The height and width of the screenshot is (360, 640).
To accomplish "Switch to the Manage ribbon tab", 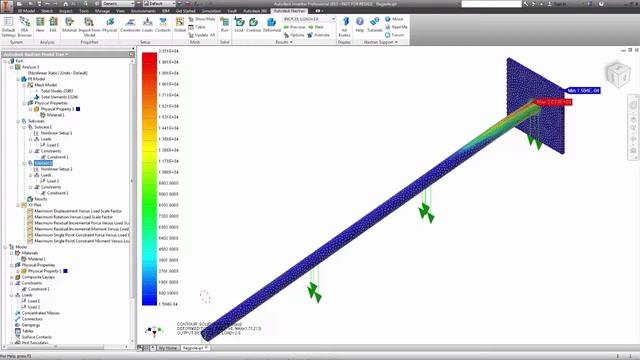I will (102, 11).
